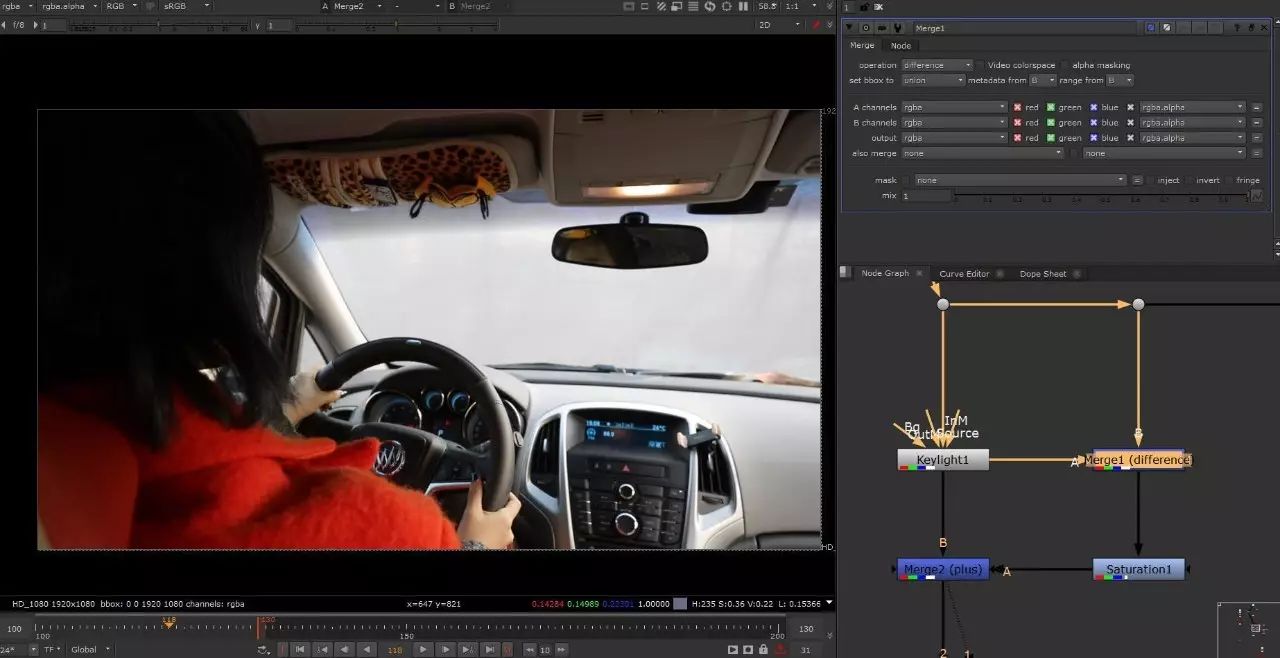Screen dimensions: 1280x658
Task: Click the mix slider track
Action: (1100, 196)
